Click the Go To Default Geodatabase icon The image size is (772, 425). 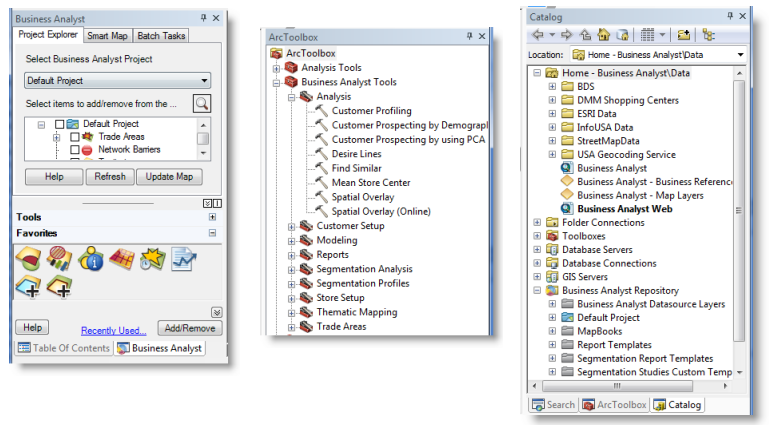pos(623,35)
